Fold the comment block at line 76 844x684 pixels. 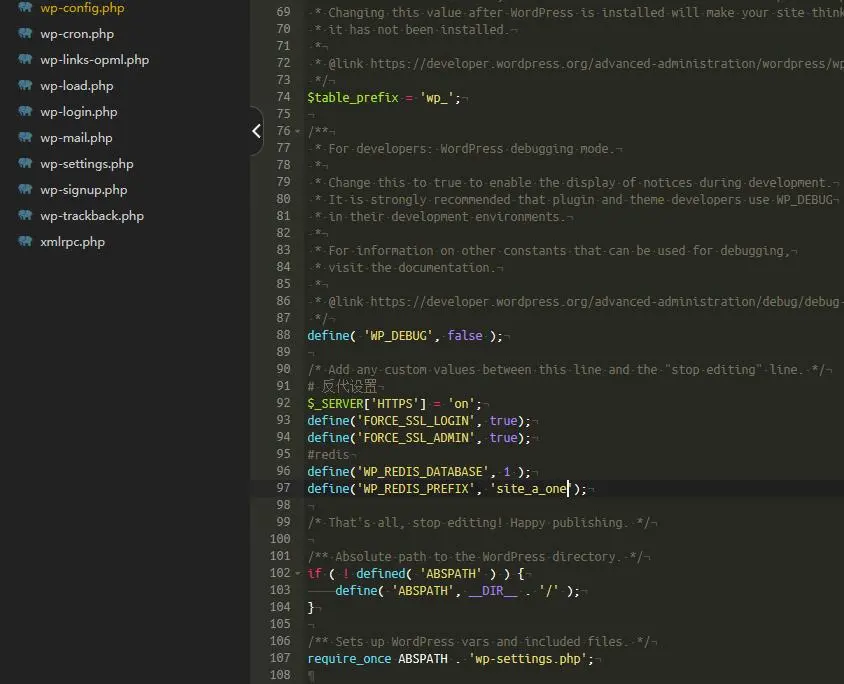click(297, 131)
